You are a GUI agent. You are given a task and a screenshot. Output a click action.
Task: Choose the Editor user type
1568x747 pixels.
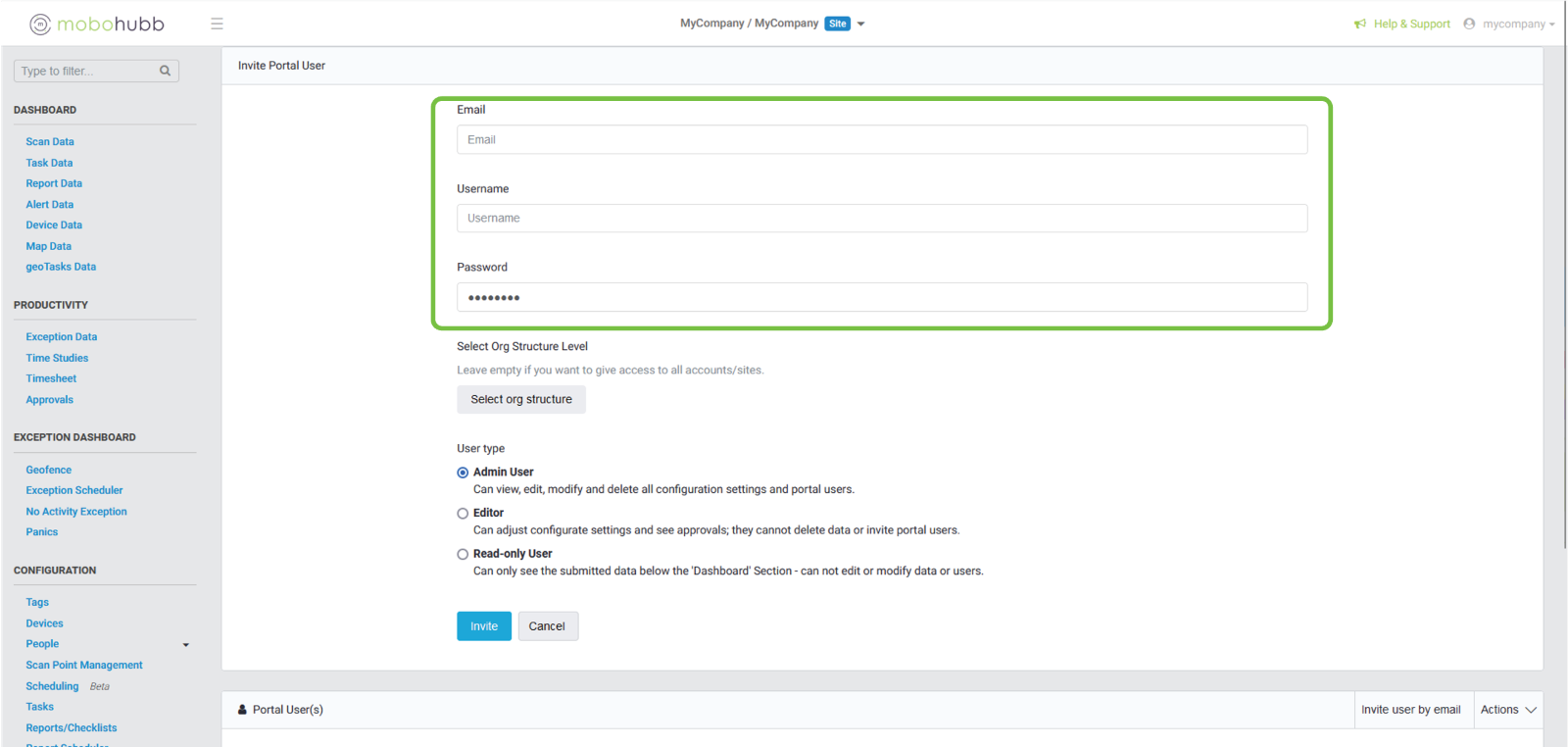click(463, 514)
